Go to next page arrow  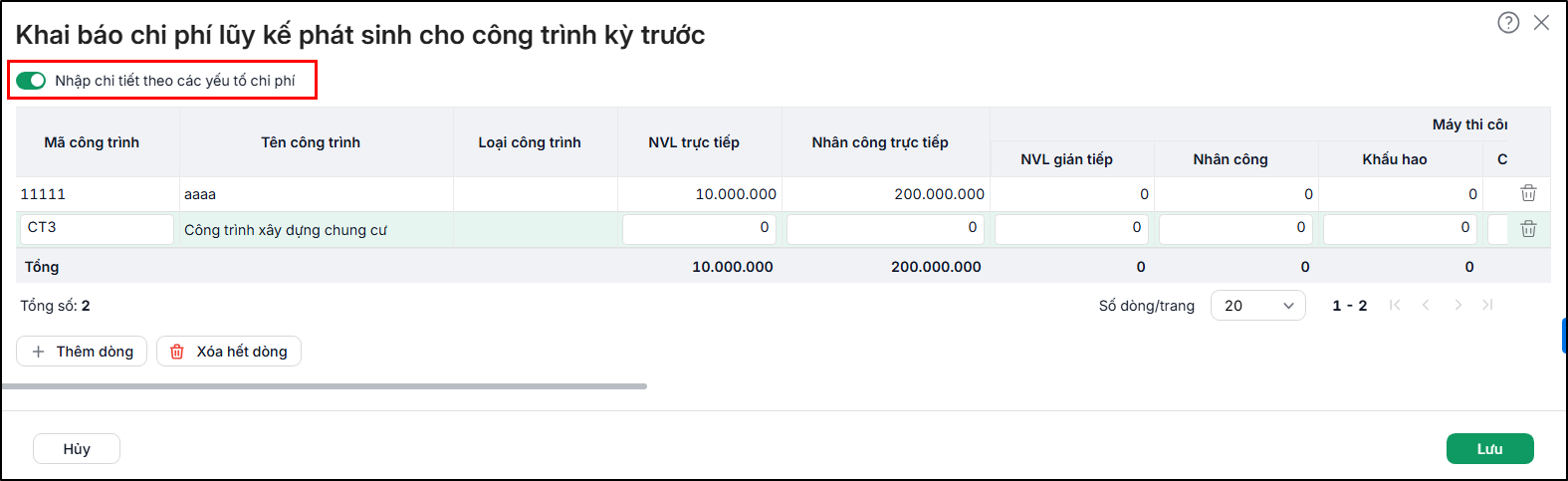pos(1457,305)
